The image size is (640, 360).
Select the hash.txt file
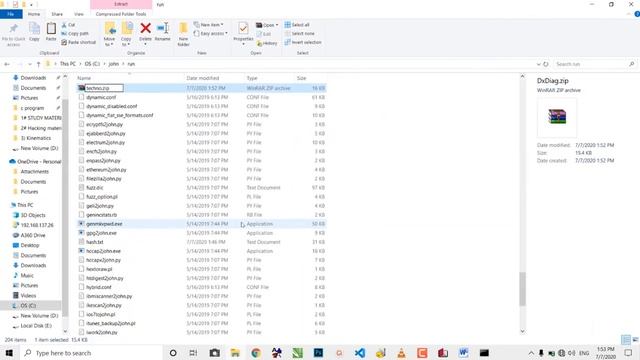[x=94, y=242]
